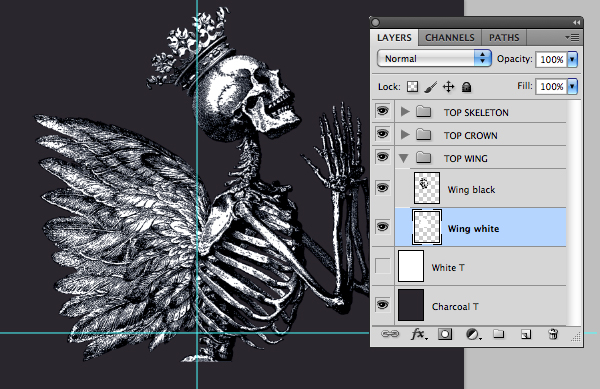The image size is (600, 389).
Task: Select the Wing black layer thumbnail
Action: pos(427,188)
